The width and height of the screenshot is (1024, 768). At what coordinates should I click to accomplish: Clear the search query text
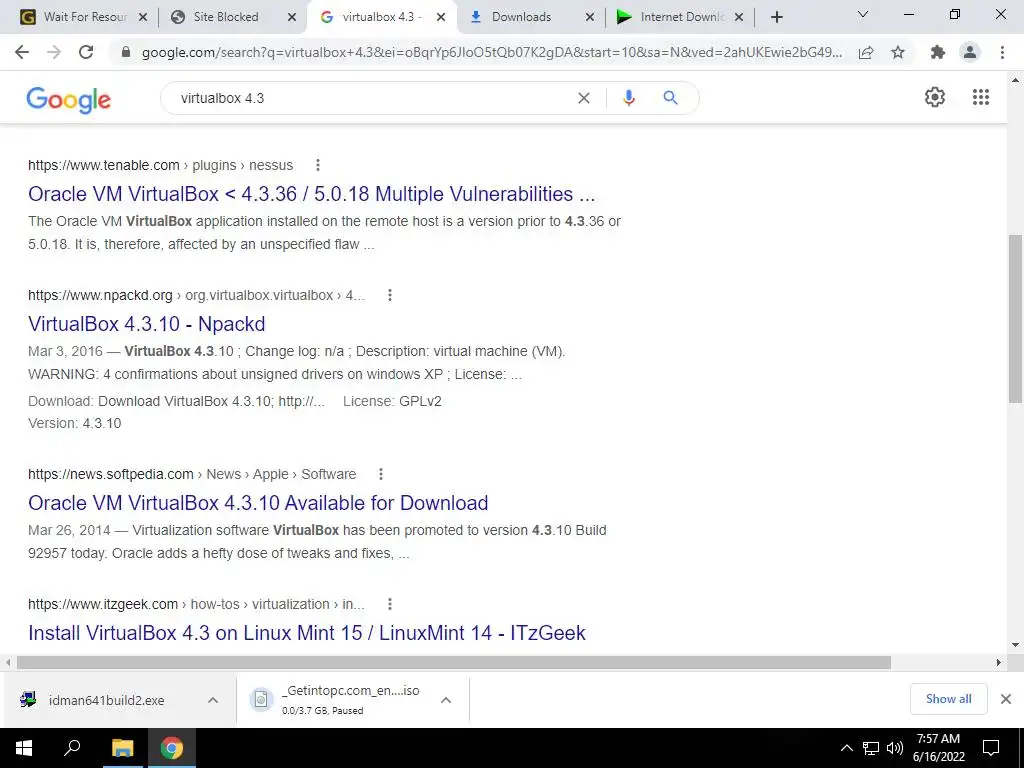coord(584,98)
